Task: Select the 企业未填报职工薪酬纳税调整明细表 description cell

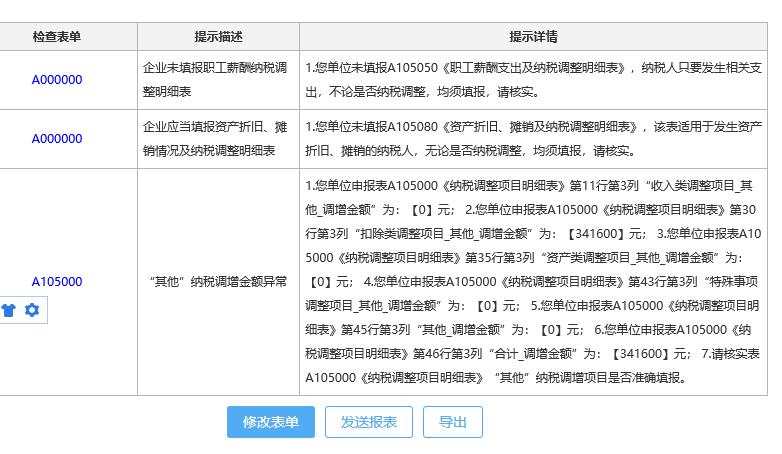Action: point(217,80)
